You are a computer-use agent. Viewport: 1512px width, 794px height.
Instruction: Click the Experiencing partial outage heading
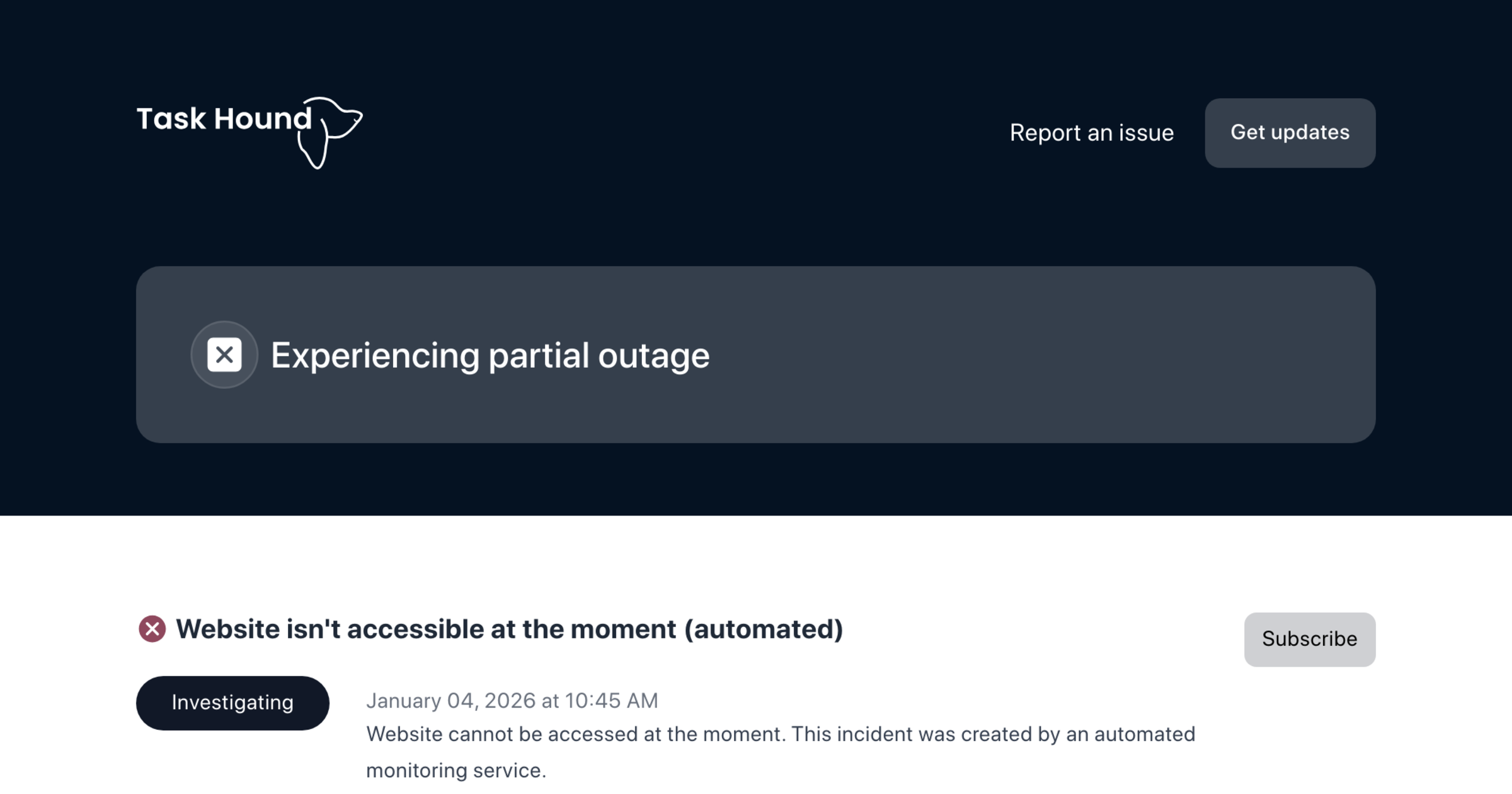click(490, 355)
